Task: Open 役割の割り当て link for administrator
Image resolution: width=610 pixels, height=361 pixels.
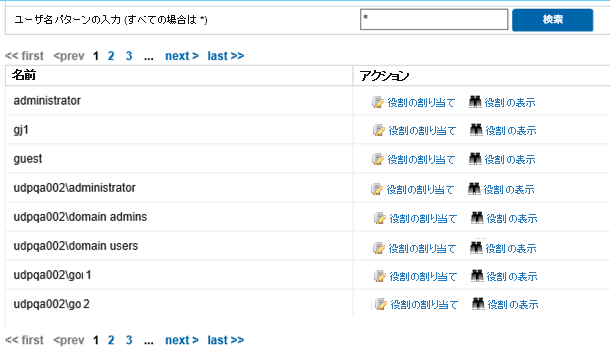Action: pos(421,103)
